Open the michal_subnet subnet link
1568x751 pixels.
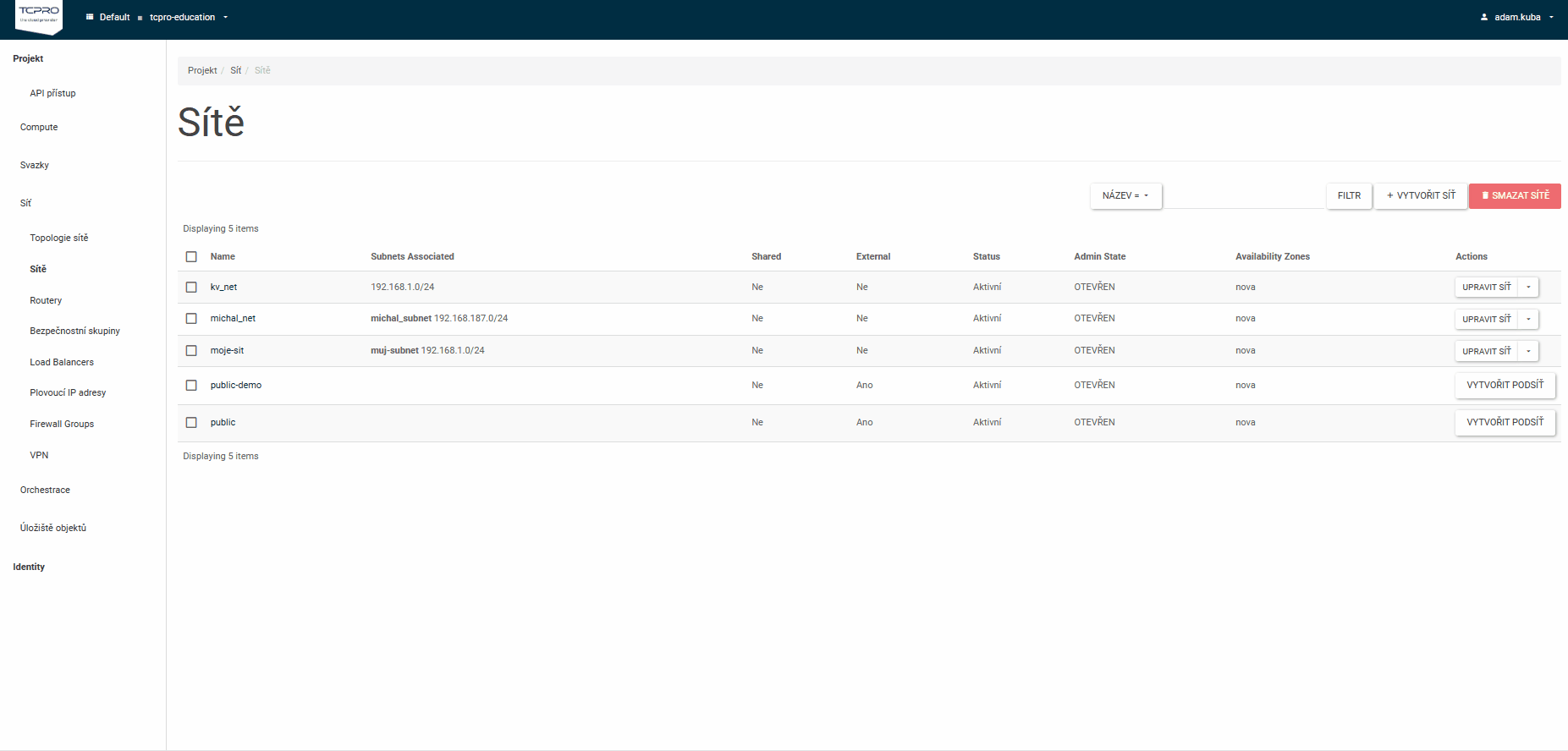pyautogui.click(x=401, y=318)
